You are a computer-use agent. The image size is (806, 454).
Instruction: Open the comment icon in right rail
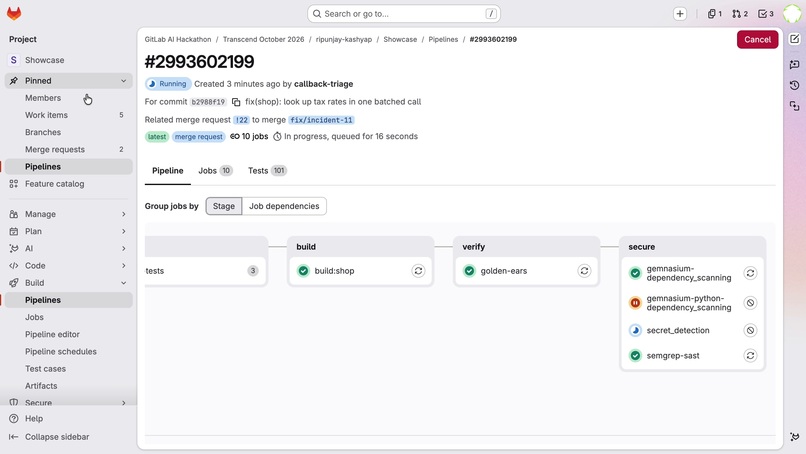pos(795,64)
